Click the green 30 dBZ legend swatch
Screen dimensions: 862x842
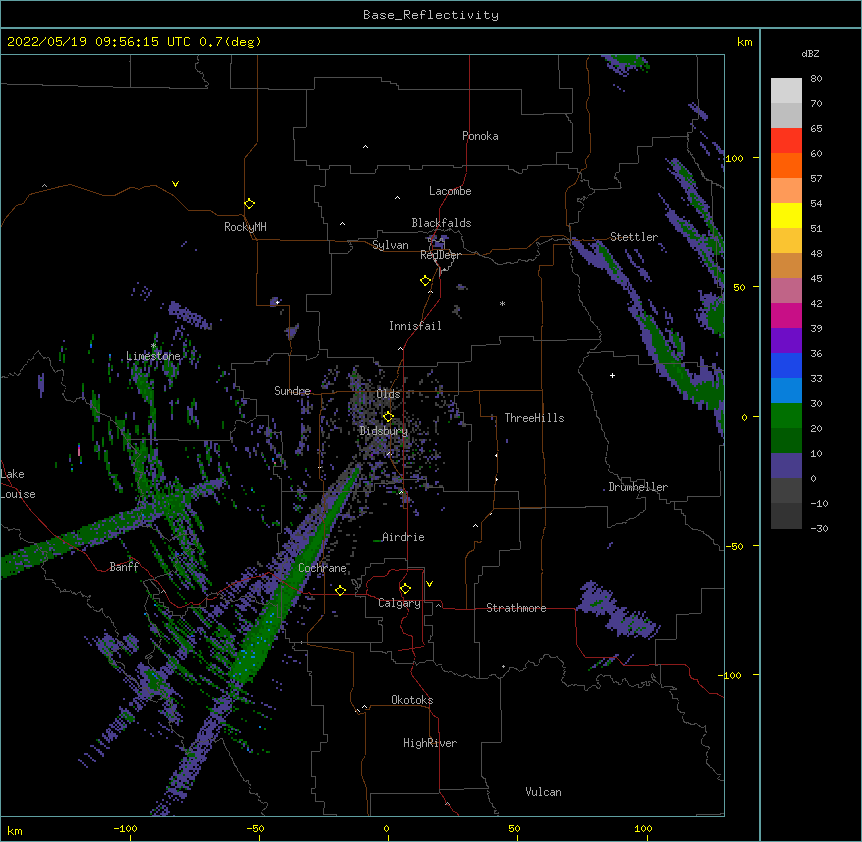click(x=786, y=416)
